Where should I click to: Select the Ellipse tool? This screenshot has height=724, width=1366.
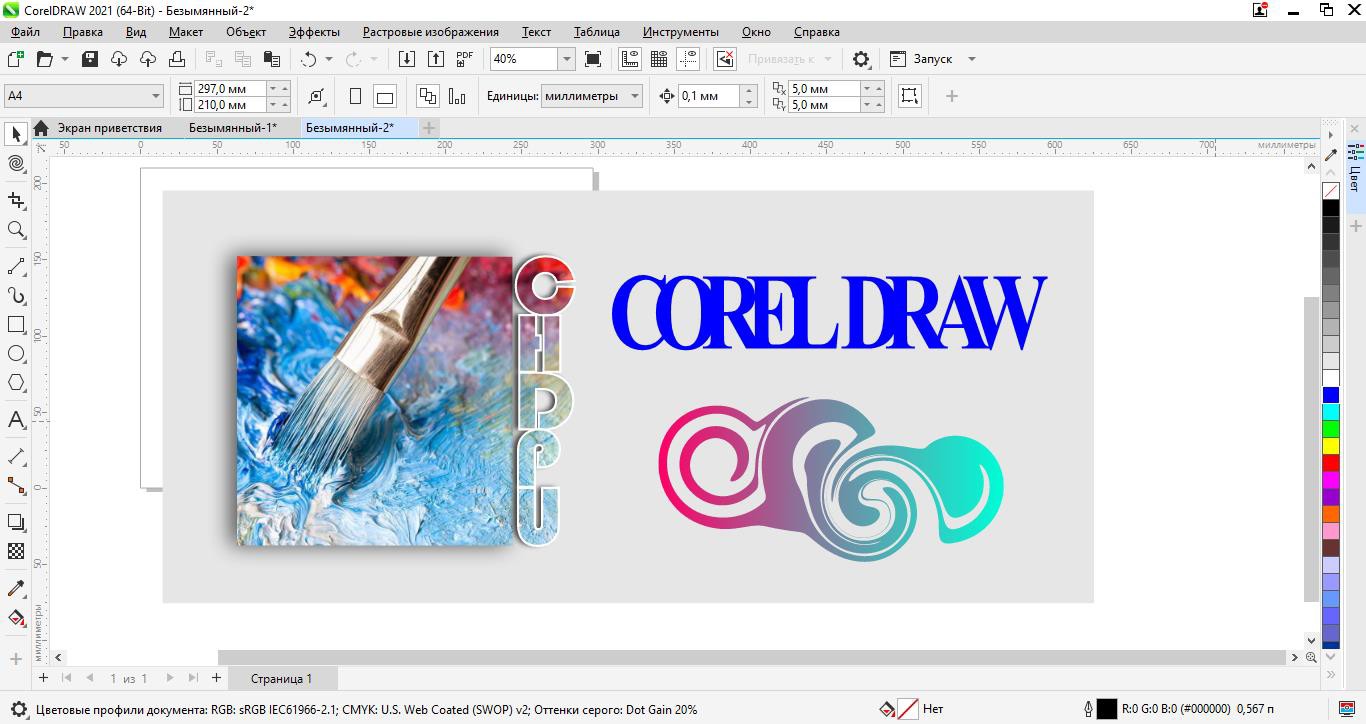coord(16,354)
